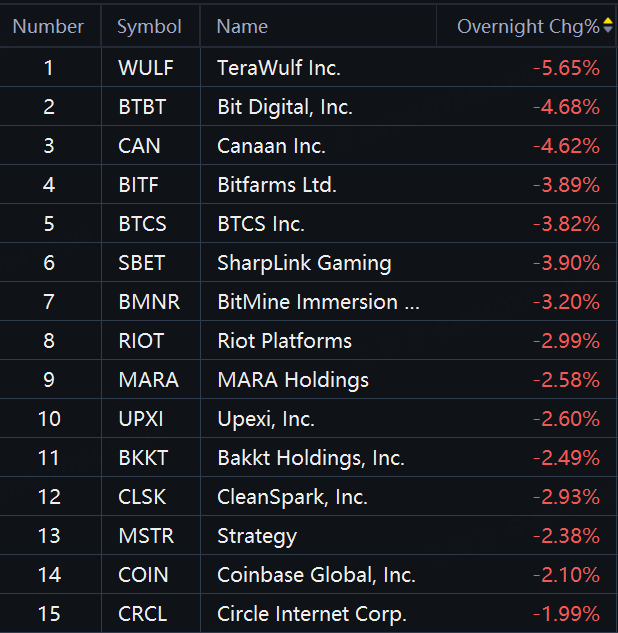The image size is (618, 633).
Task: Open the BMNR ticker symbol
Action: click(x=149, y=302)
